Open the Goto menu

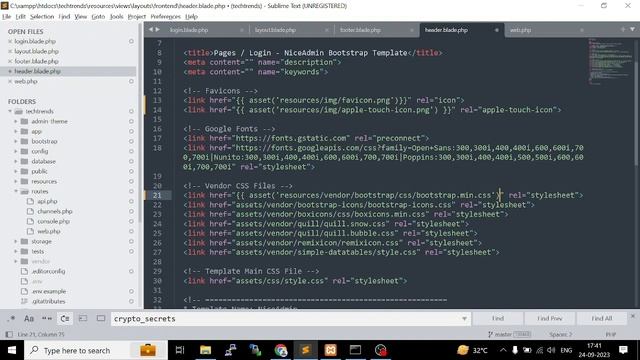[98, 17]
